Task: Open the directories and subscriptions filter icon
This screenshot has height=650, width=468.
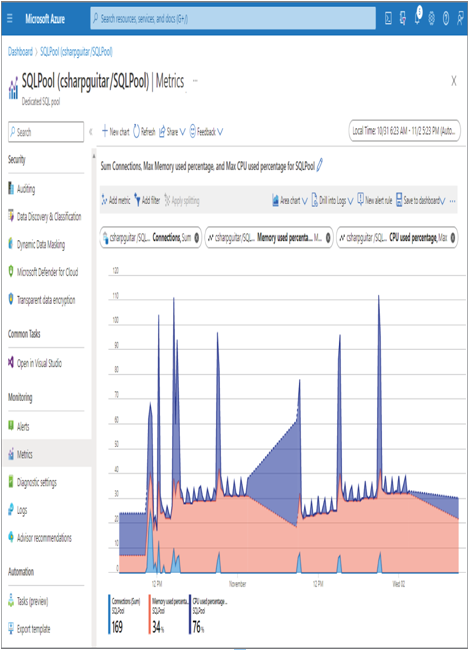Action: pyautogui.click(x=403, y=19)
